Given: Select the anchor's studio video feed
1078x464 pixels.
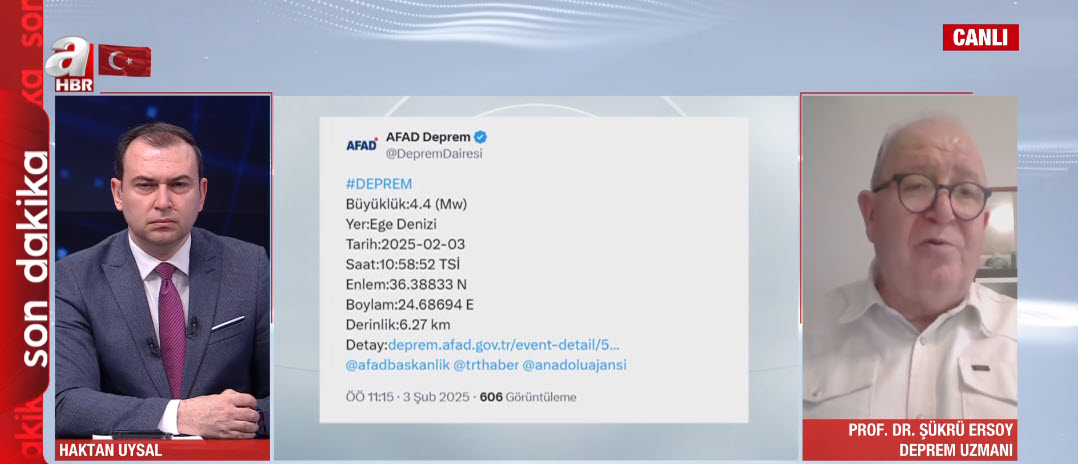Looking at the screenshot, I should (162, 267).
